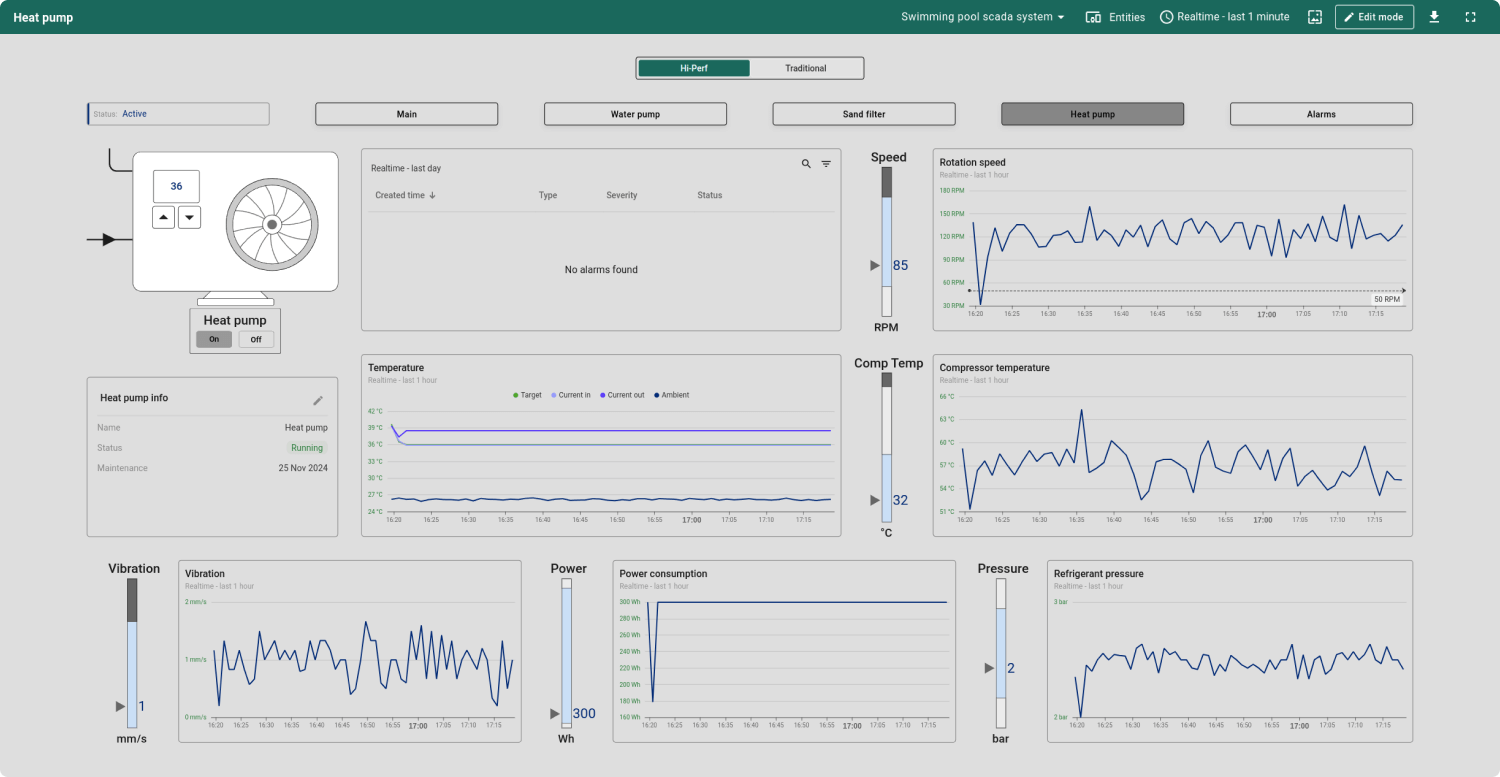
Task: Click the Comp Temp gauge bar
Action: pyautogui.click(x=886, y=447)
